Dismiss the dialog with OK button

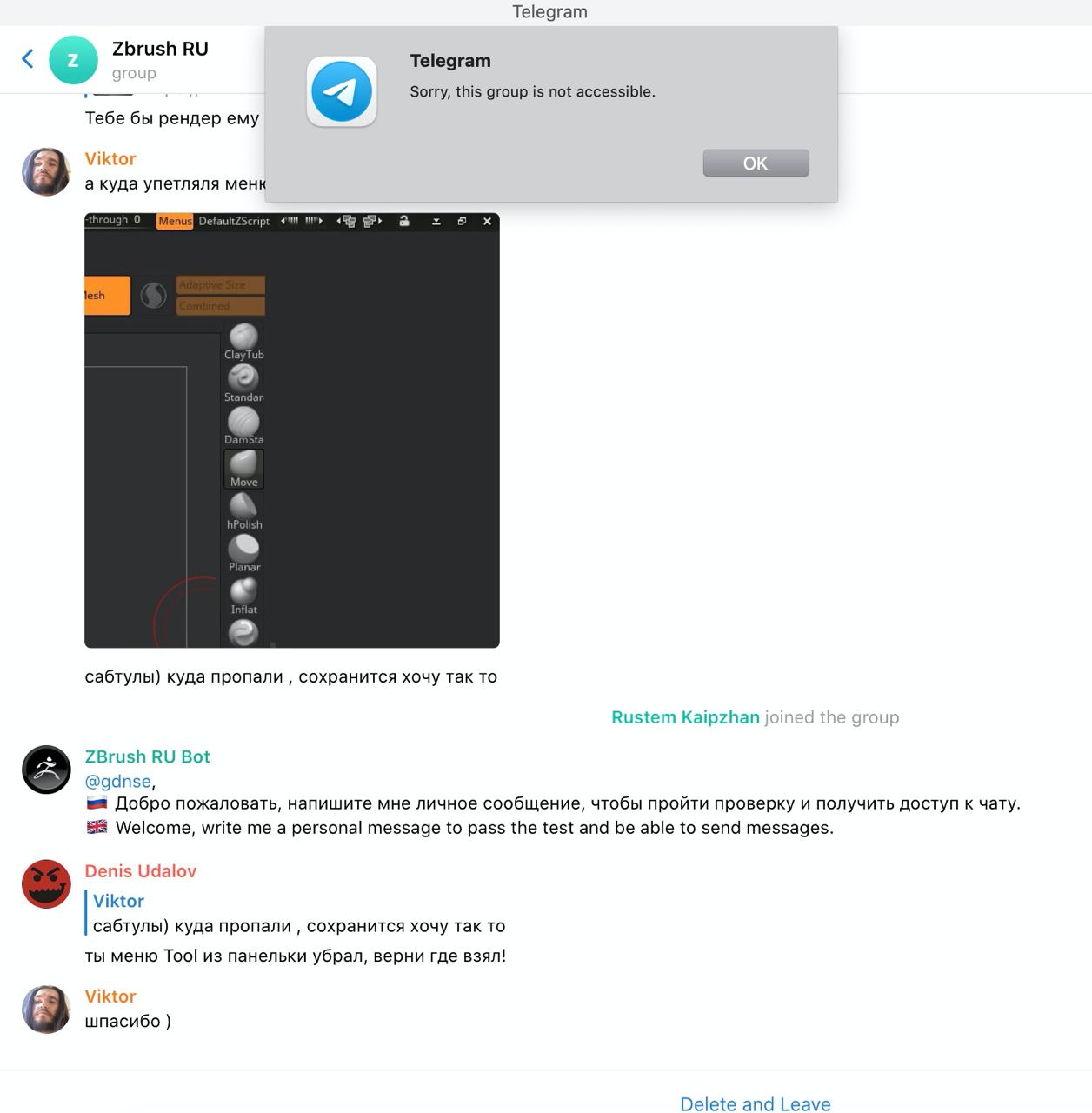[x=756, y=163]
